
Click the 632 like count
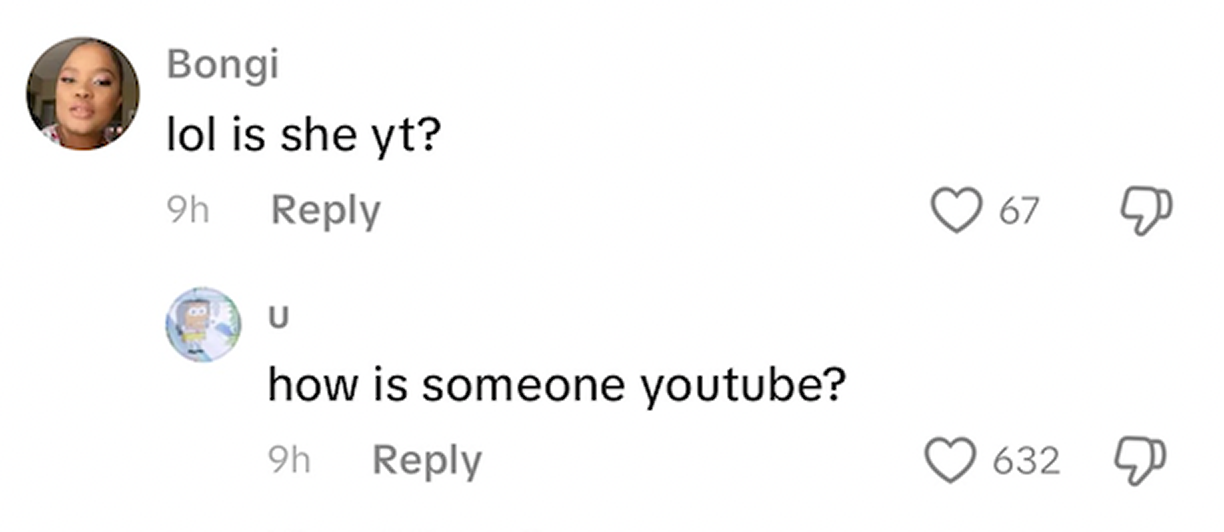[x=1027, y=461]
